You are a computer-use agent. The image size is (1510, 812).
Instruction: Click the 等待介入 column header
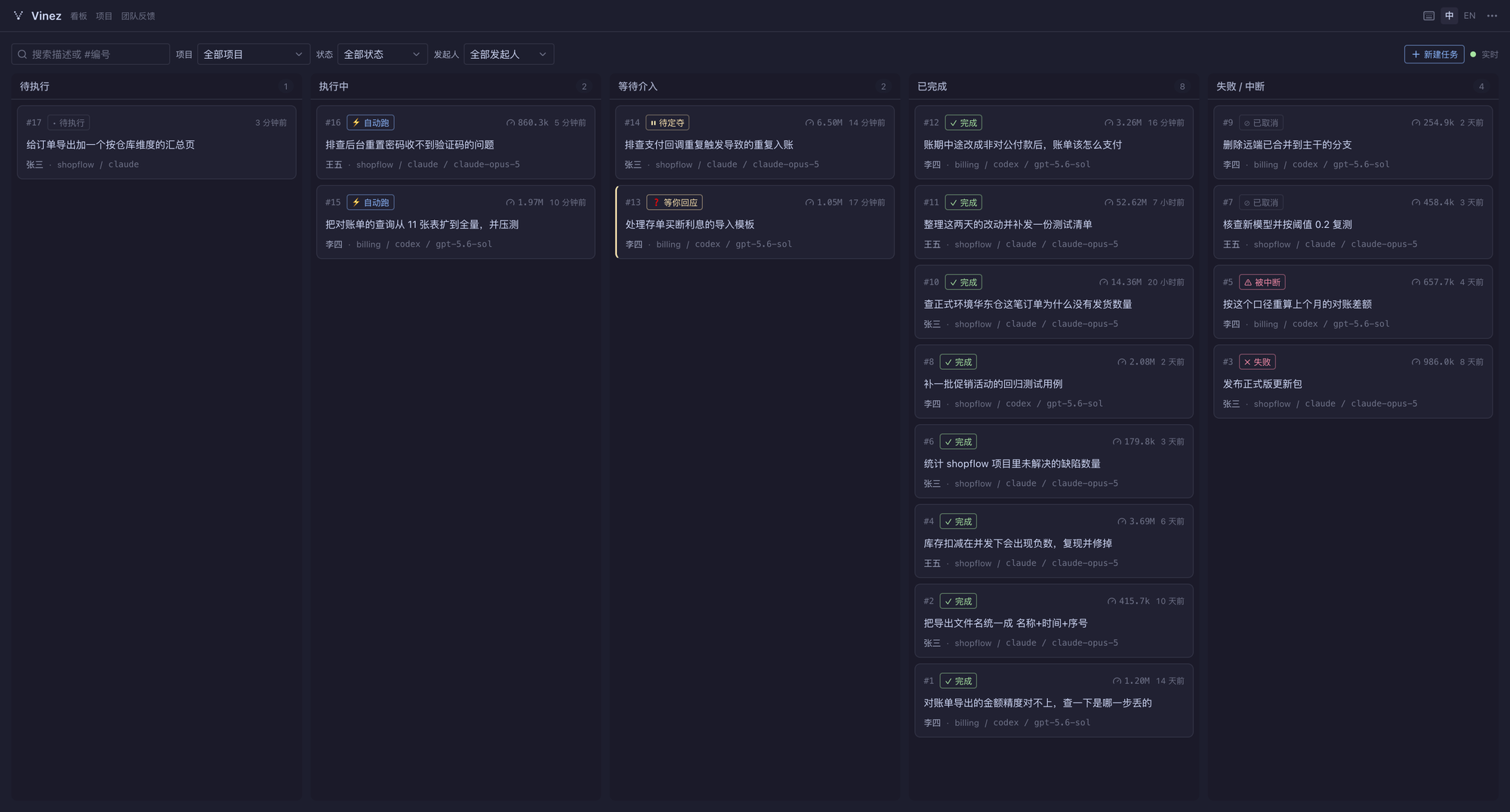[x=638, y=87]
